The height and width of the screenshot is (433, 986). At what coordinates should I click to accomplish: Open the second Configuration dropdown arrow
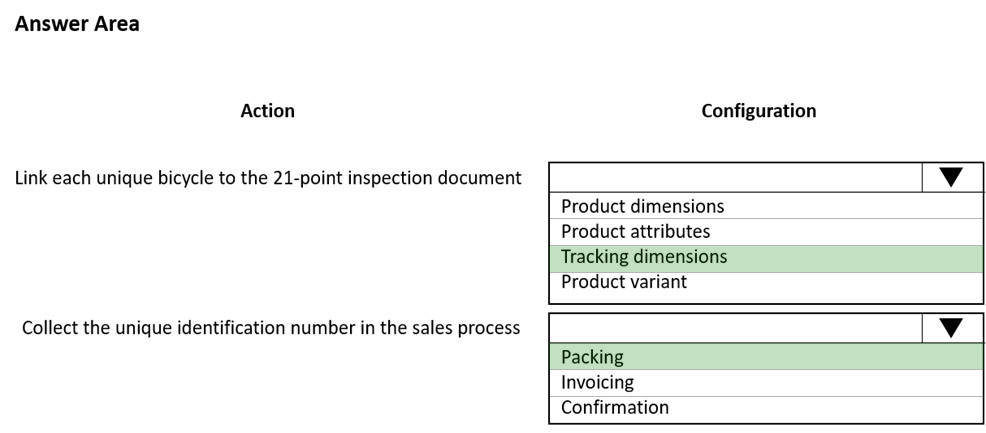coord(951,327)
